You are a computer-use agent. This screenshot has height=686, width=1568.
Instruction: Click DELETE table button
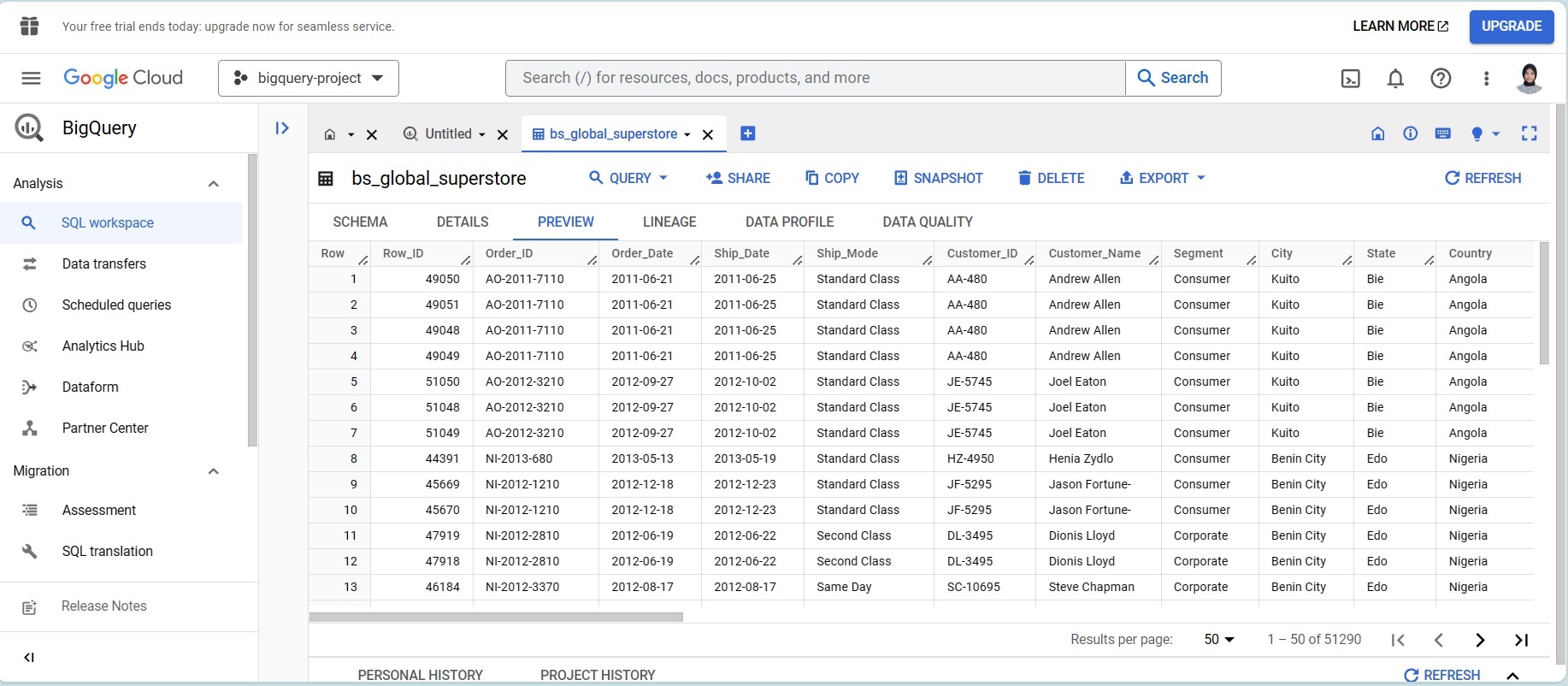(x=1051, y=178)
